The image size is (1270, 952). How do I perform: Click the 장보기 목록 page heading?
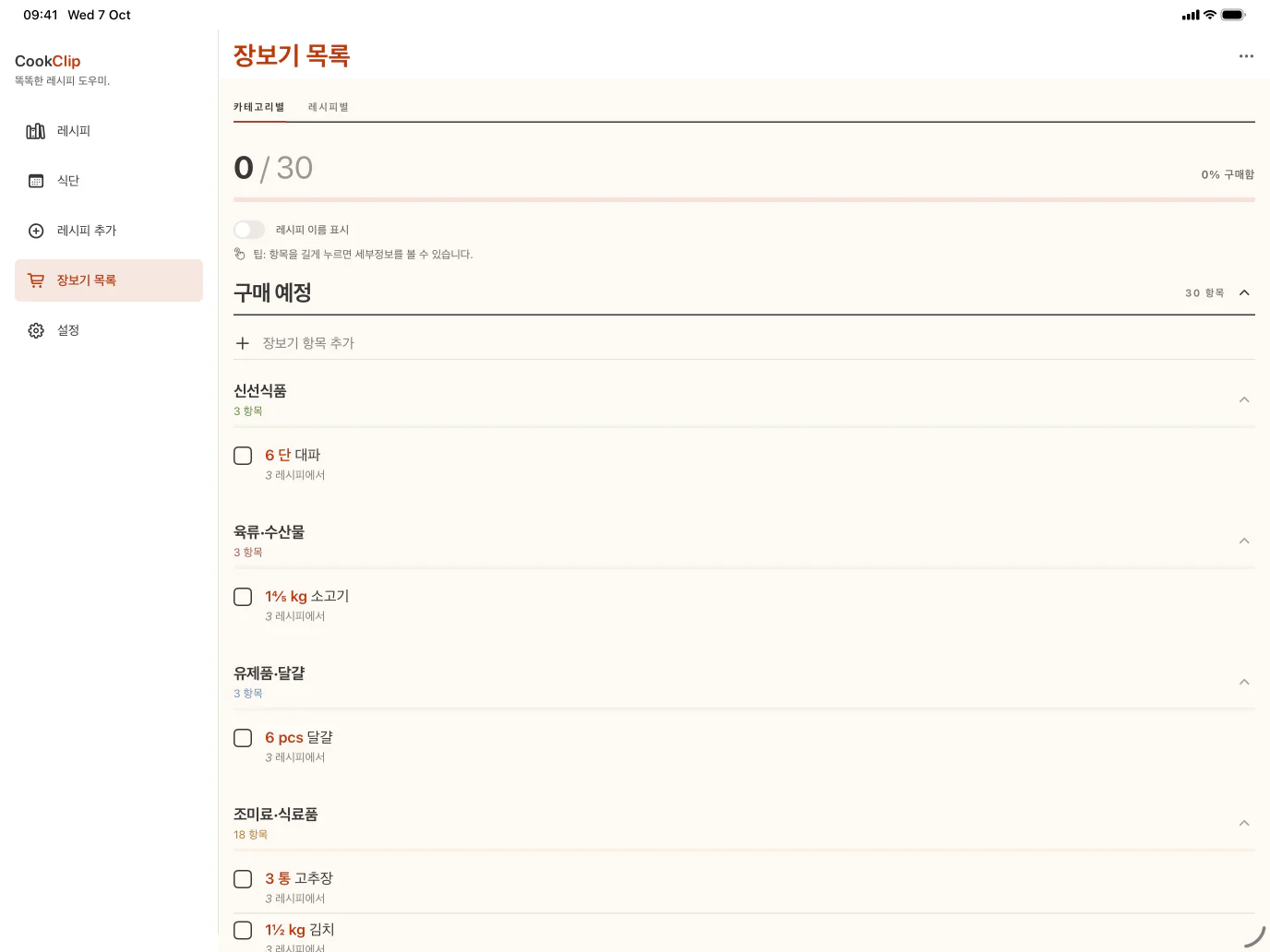click(292, 55)
